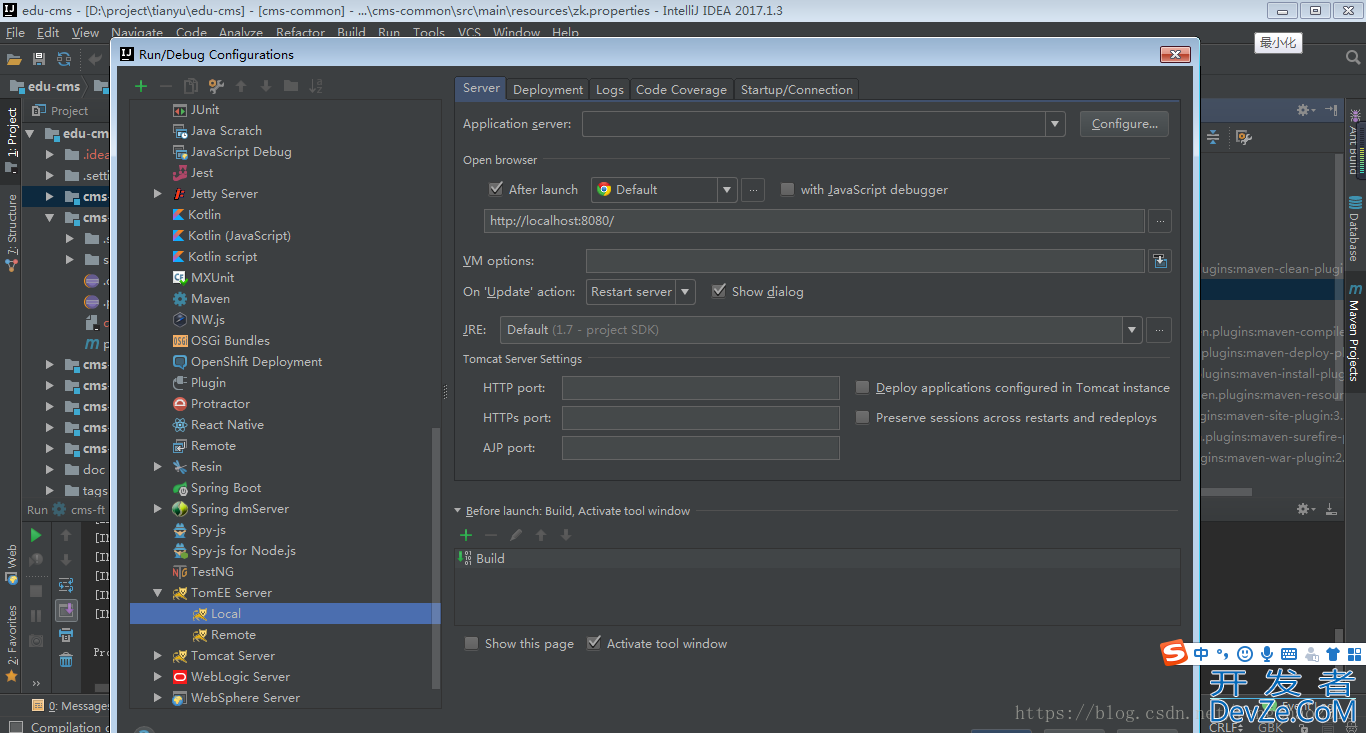This screenshot has height=733, width=1366.
Task: Click the Configure... button
Action: click(1124, 124)
